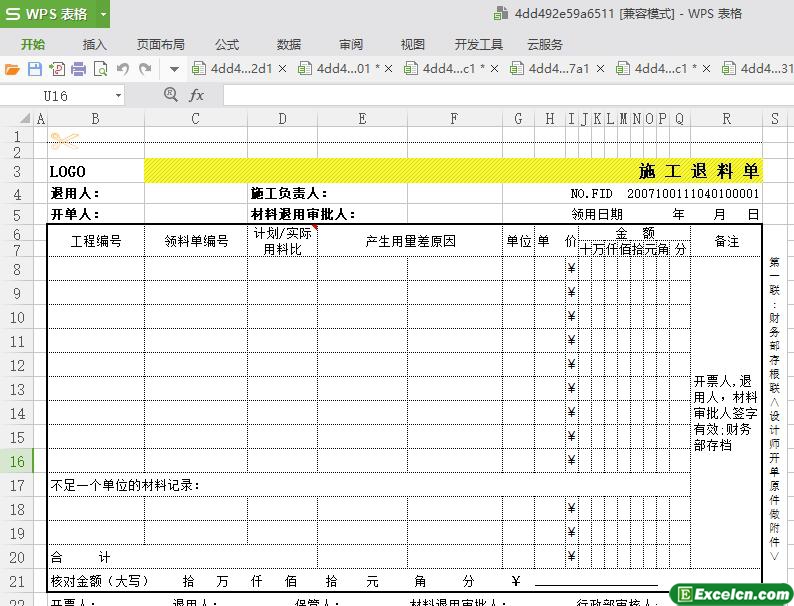
Task: Switch to the 插入 ribbon tab
Action: [x=95, y=44]
